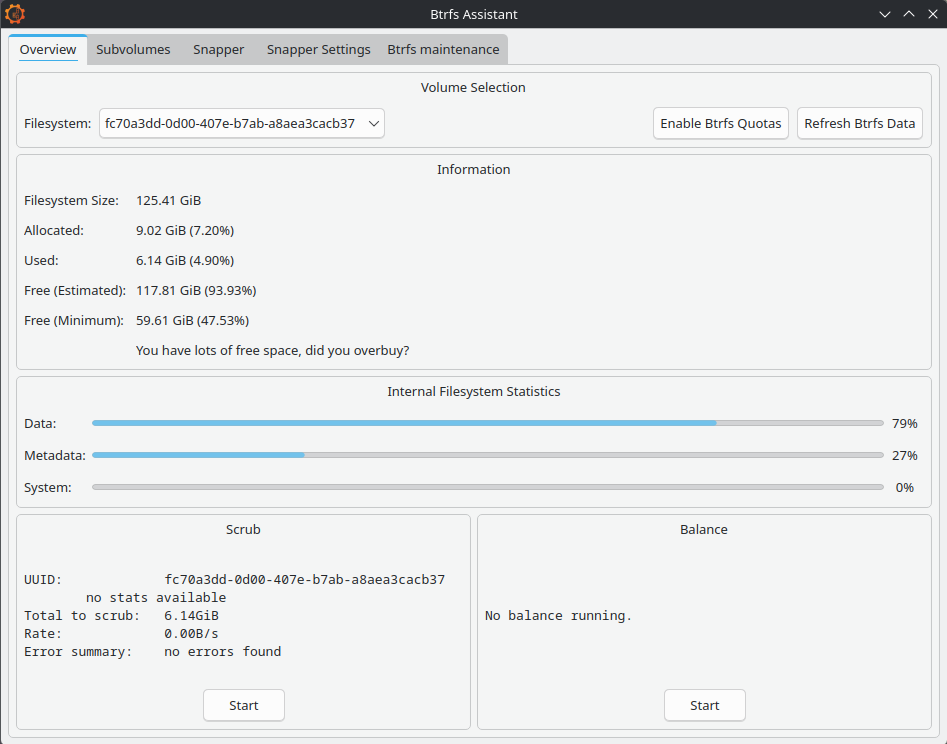Click Refresh Btrfs Data button
Viewport: 947px width, 744px height.
click(x=859, y=123)
